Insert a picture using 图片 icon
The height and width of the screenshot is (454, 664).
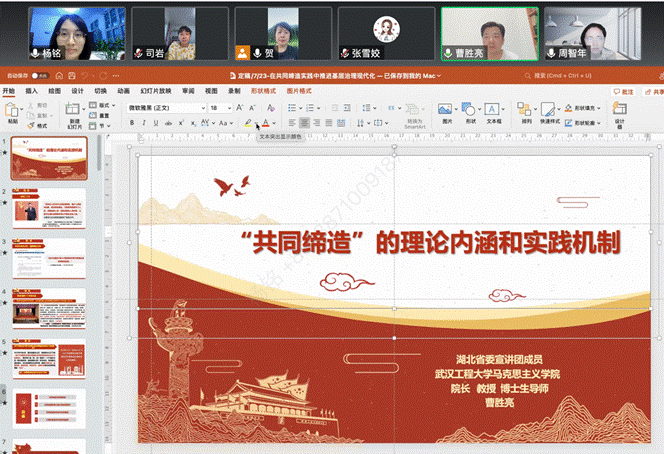tap(445, 109)
